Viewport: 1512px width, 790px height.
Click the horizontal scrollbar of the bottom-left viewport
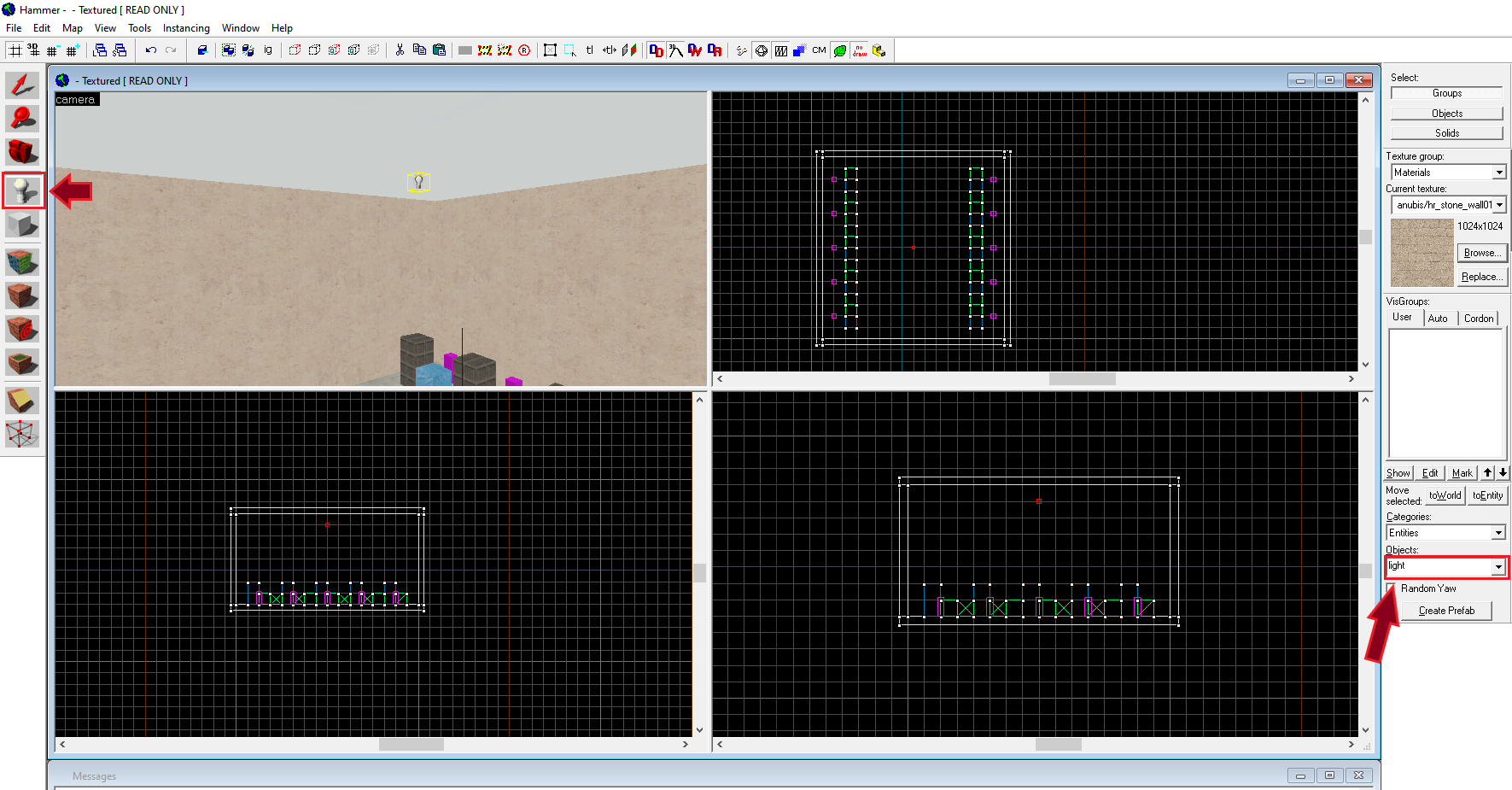click(x=412, y=744)
